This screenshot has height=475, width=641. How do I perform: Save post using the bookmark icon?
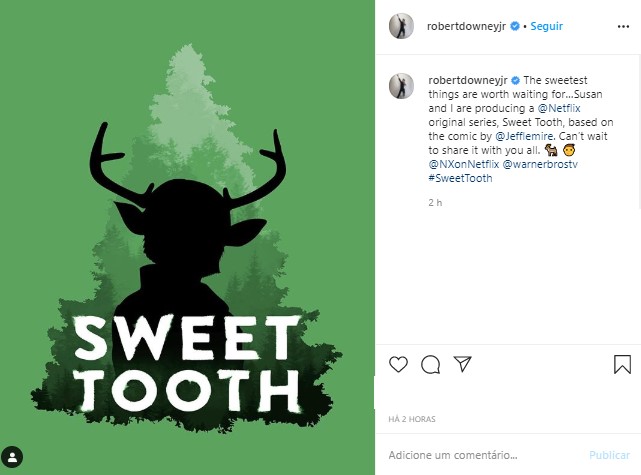coord(621,364)
